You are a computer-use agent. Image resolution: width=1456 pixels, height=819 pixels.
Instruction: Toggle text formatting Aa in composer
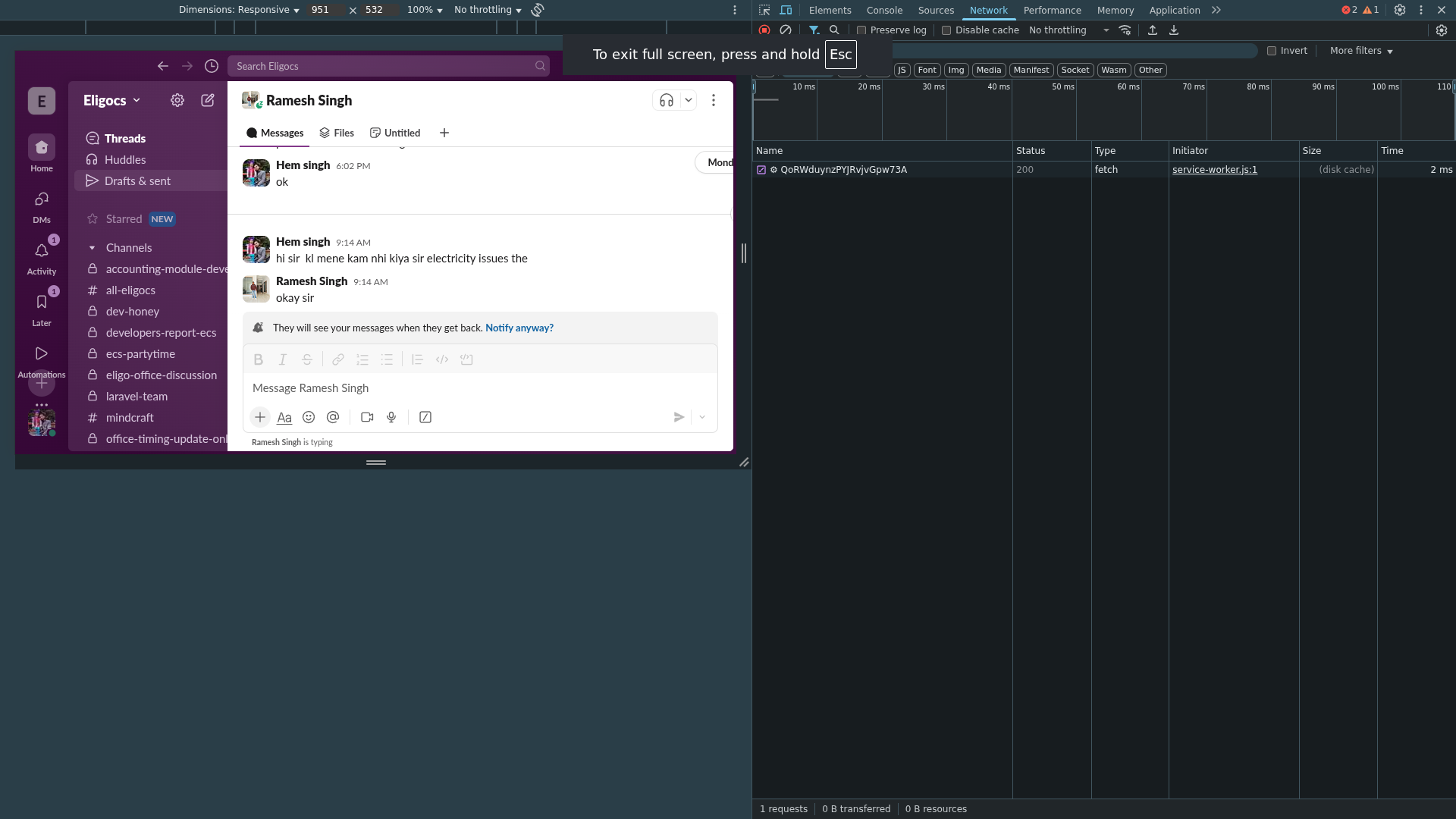pos(284,417)
